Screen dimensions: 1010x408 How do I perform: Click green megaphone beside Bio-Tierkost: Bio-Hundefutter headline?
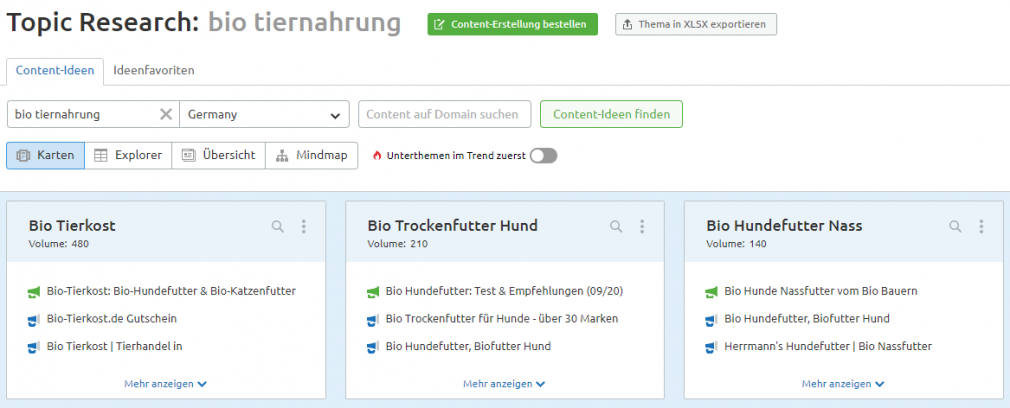coord(34,292)
